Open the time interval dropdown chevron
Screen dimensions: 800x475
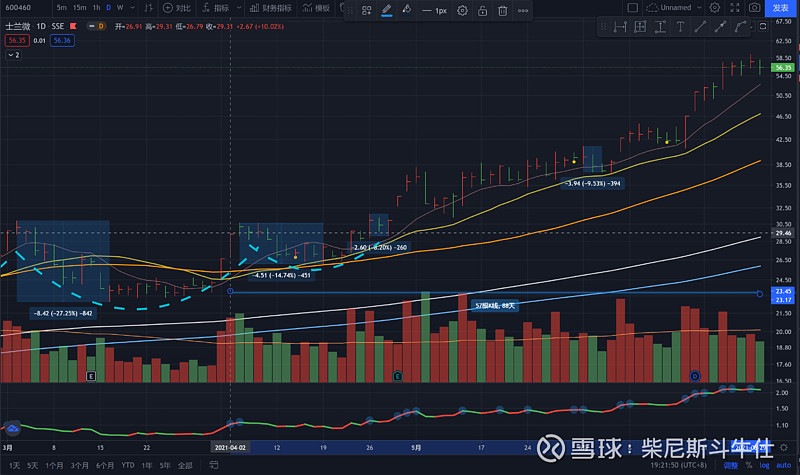133,8
